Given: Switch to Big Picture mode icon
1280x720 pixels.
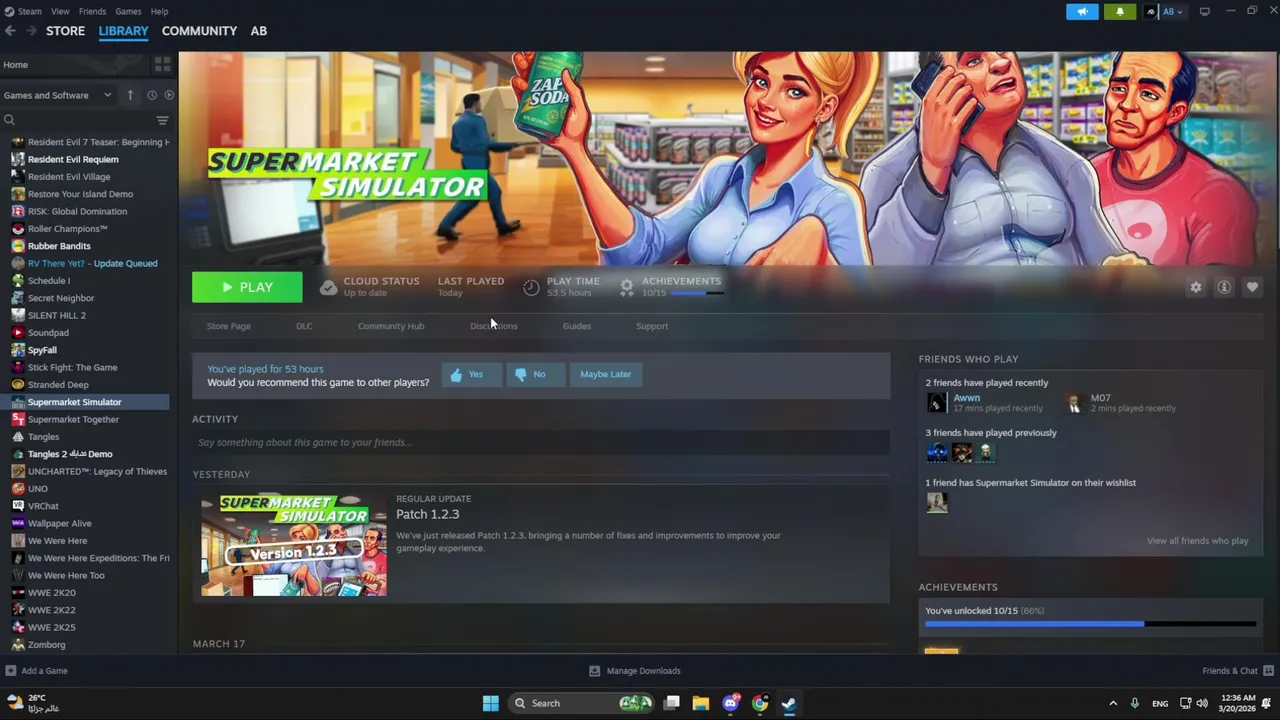Looking at the screenshot, I should (x=1205, y=11).
